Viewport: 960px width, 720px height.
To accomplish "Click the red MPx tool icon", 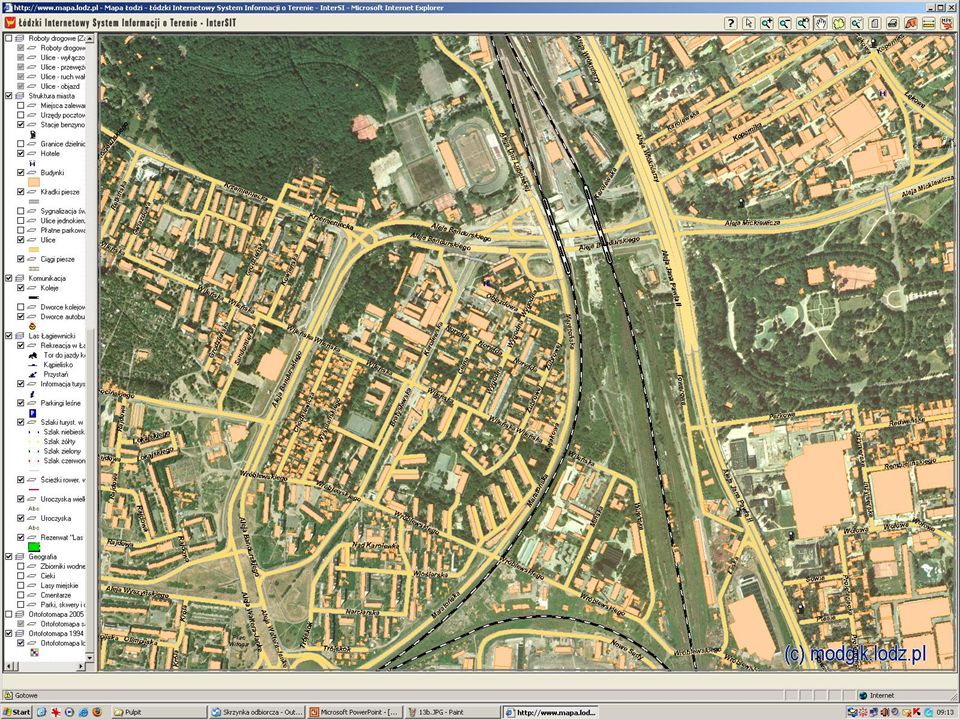I will pos(947,23).
